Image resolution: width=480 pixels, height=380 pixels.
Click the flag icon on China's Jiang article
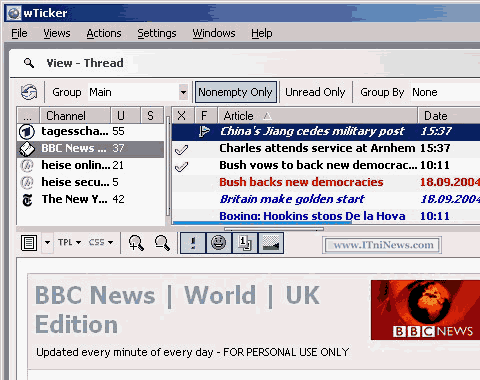pos(204,131)
